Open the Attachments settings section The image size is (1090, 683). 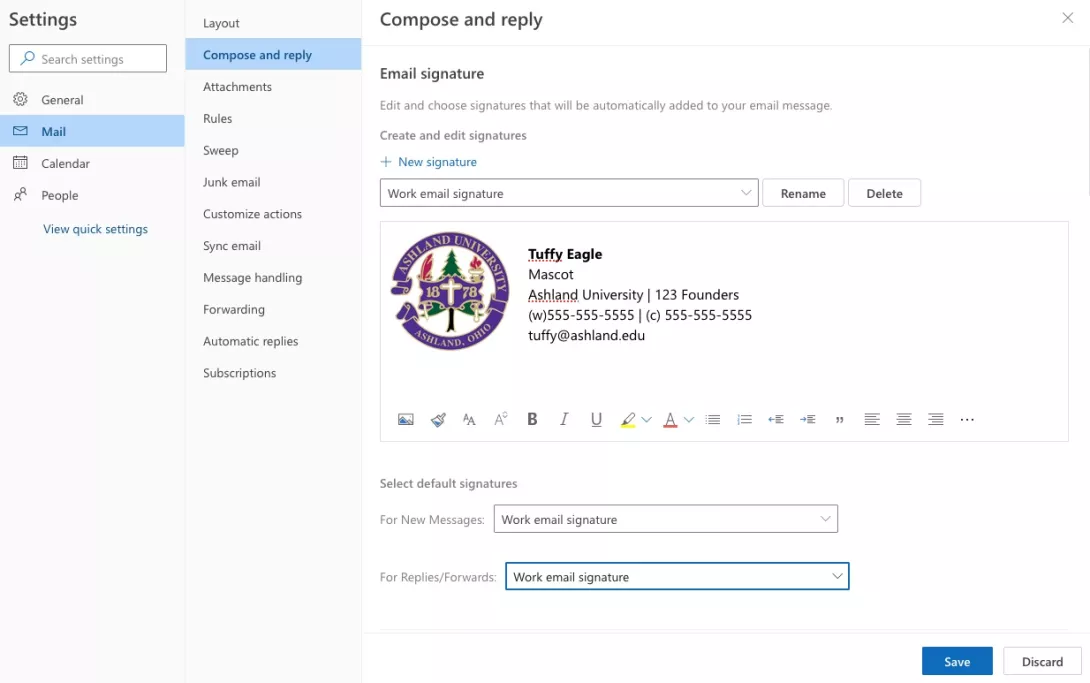237,87
